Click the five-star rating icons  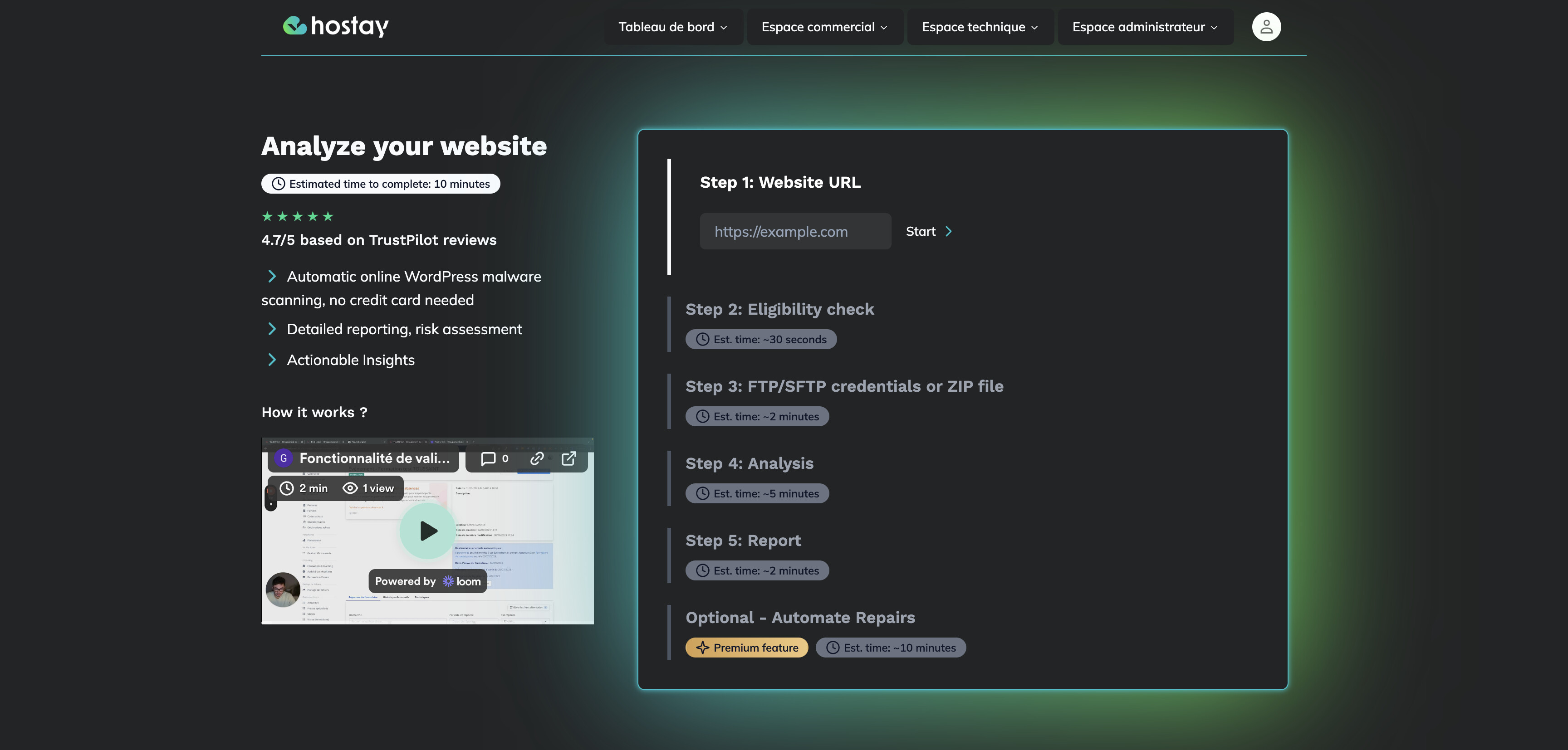(x=298, y=217)
